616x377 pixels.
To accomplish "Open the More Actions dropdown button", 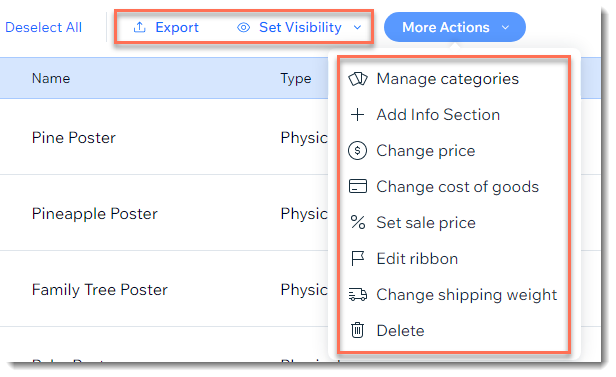I will (455, 27).
